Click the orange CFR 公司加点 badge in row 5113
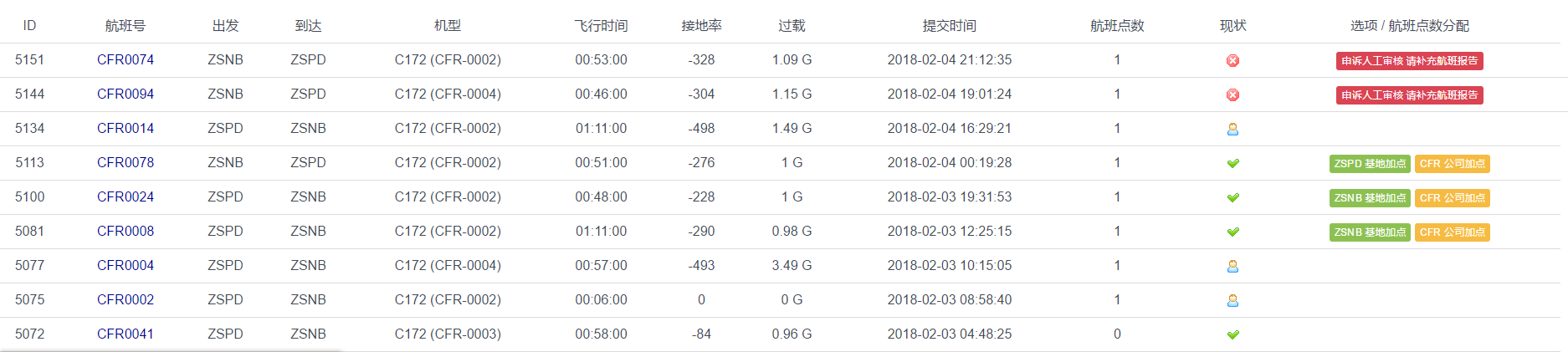This screenshot has height=352, width=1568. coord(1453,164)
